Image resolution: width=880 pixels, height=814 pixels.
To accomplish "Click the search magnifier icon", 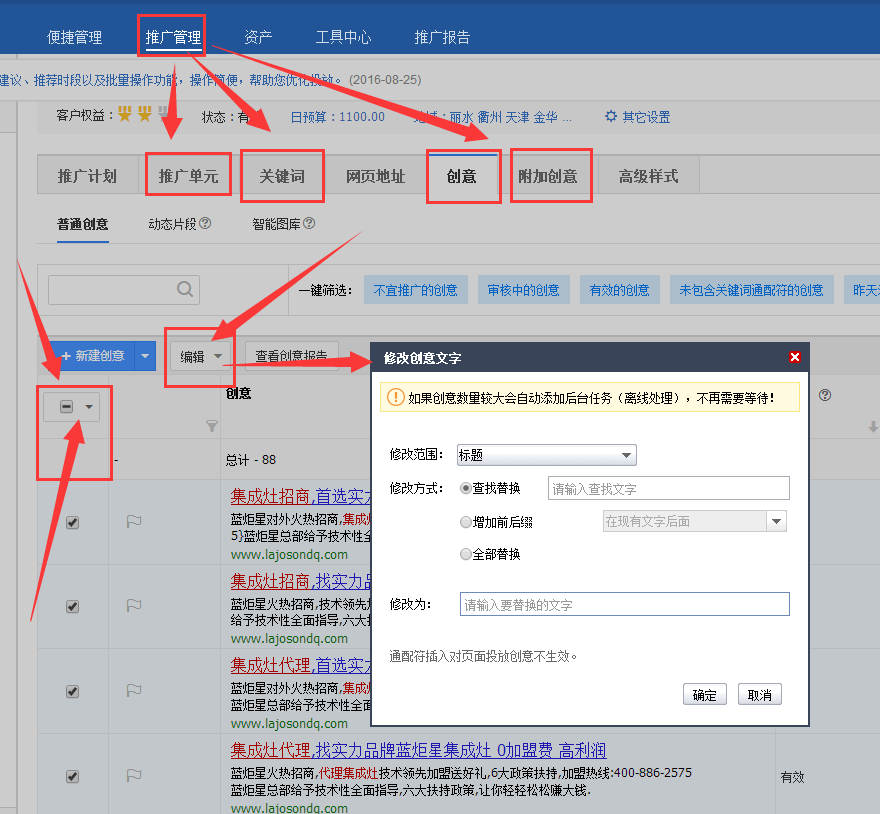I will [x=185, y=289].
